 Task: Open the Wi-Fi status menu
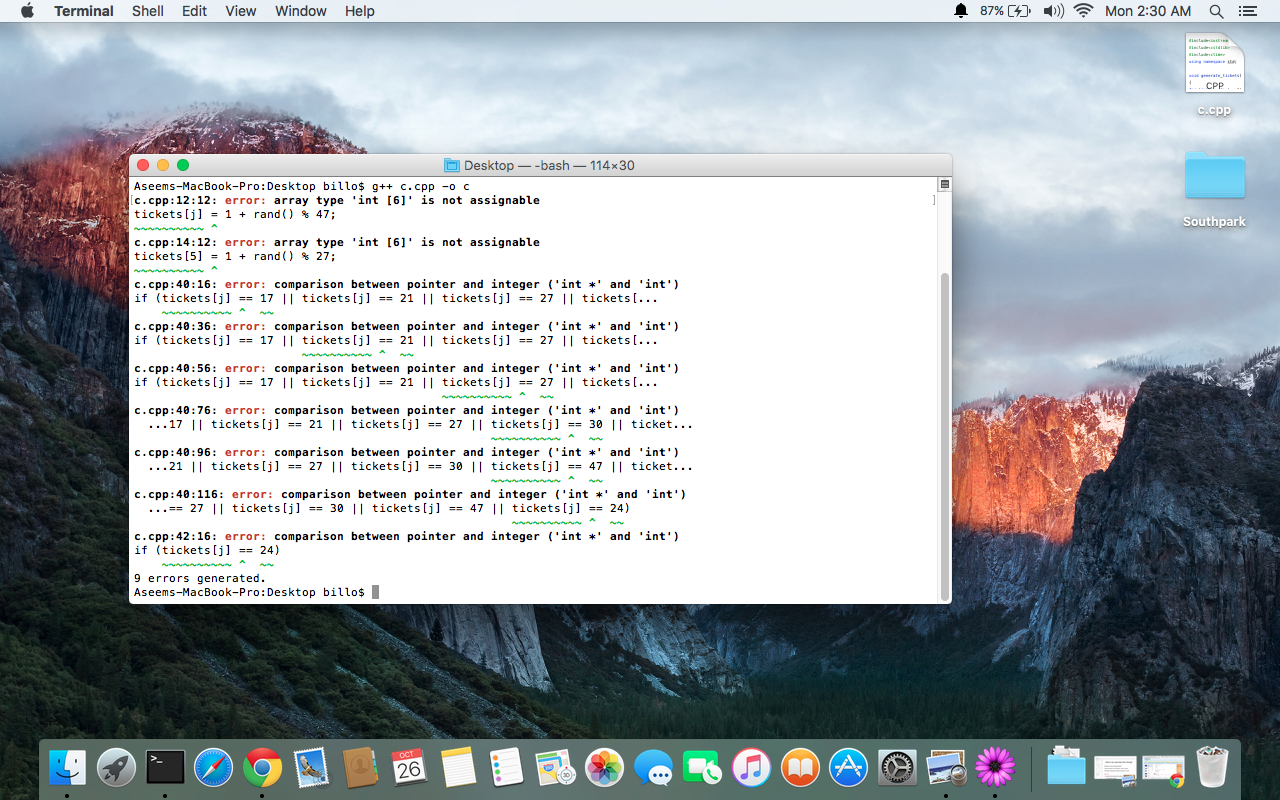click(x=1084, y=11)
